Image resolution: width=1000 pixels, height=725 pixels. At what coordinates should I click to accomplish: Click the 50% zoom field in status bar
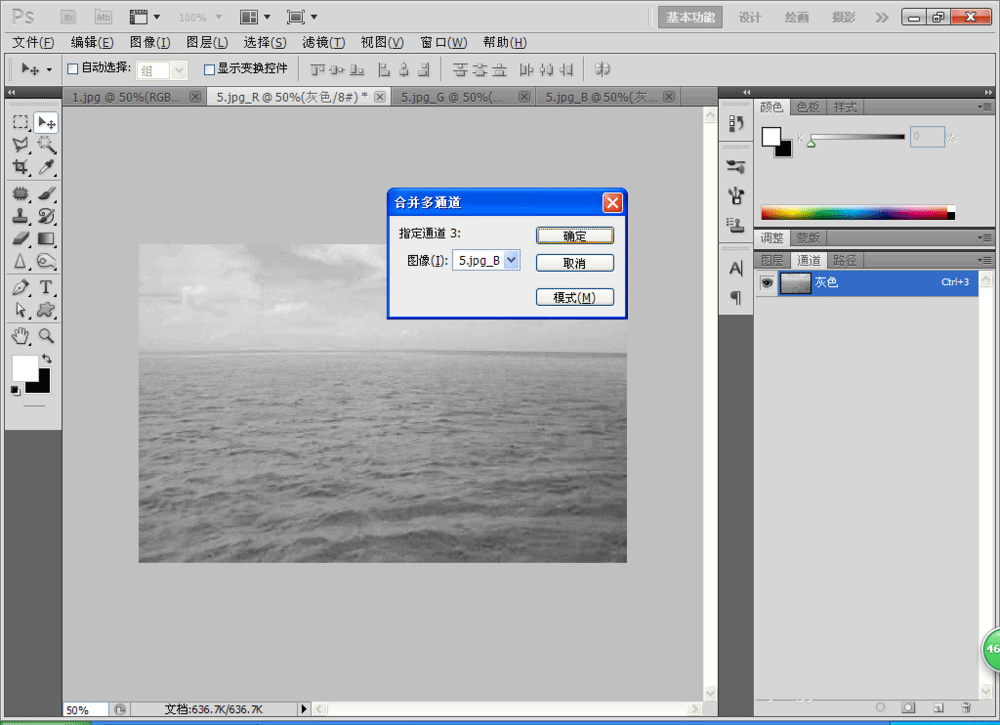[x=84, y=709]
